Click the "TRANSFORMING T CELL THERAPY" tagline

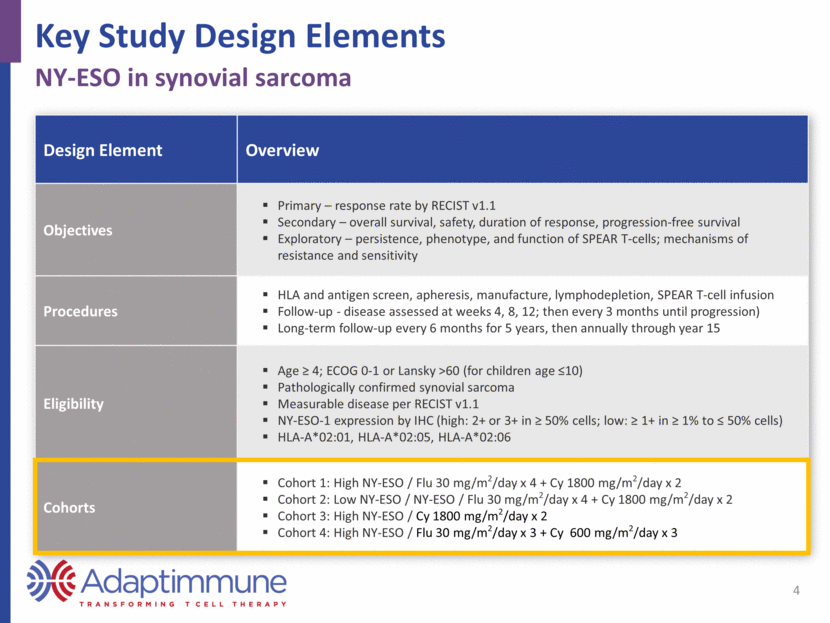(x=183, y=604)
